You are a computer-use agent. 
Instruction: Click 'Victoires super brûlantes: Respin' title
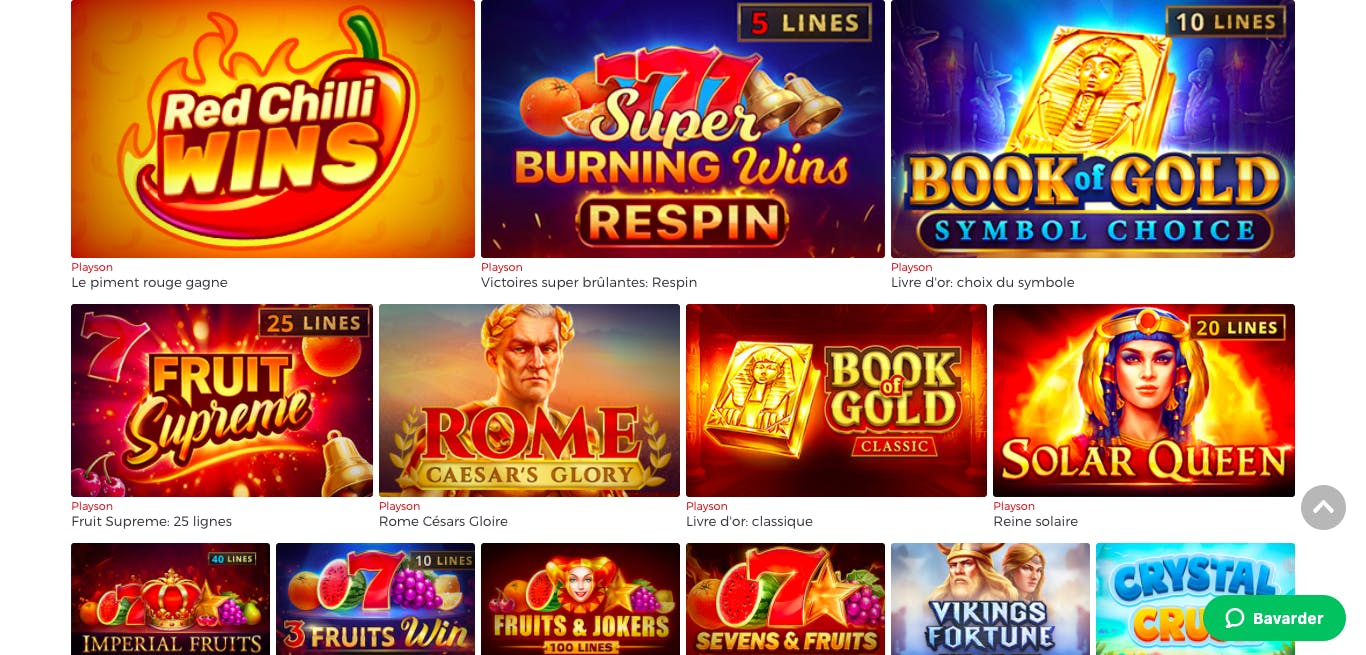point(589,282)
